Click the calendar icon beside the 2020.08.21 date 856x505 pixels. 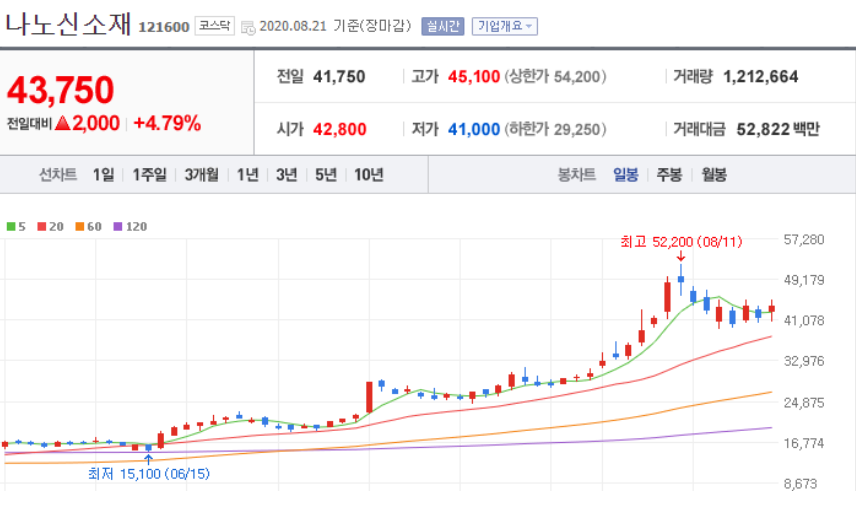click(x=248, y=27)
